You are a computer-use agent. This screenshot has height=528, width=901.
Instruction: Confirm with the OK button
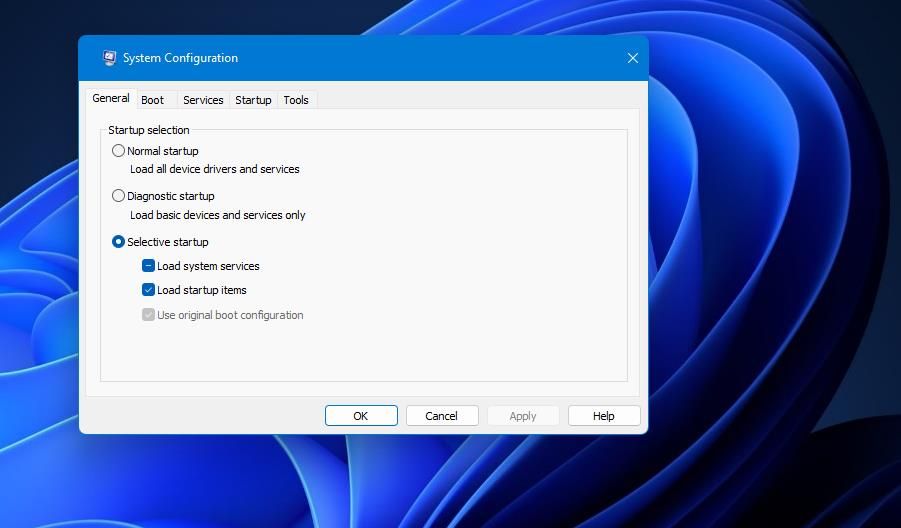coord(361,416)
